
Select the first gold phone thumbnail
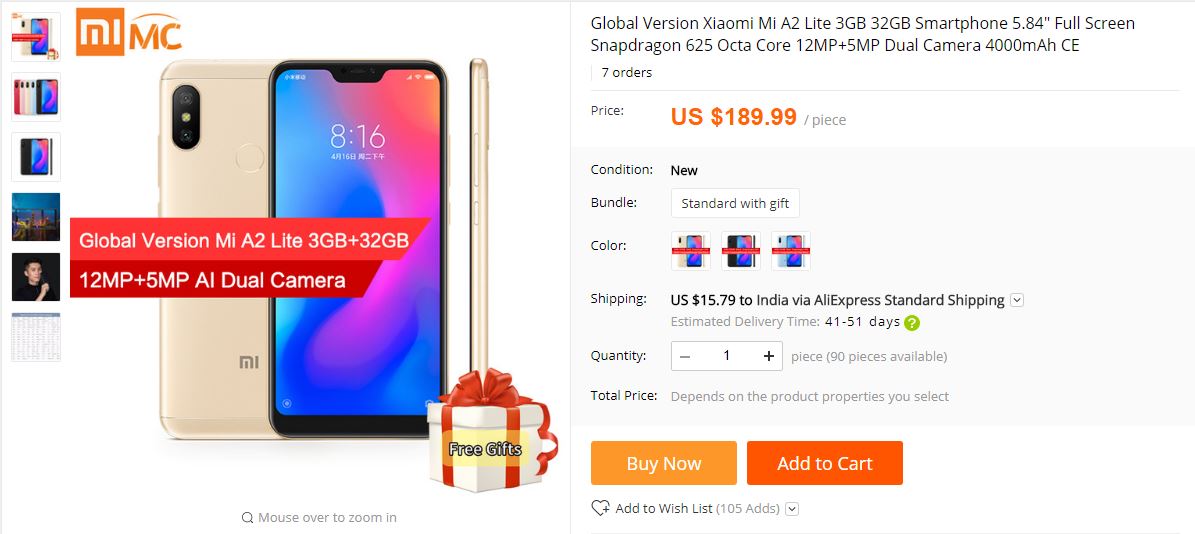pyautogui.click(x=36, y=37)
